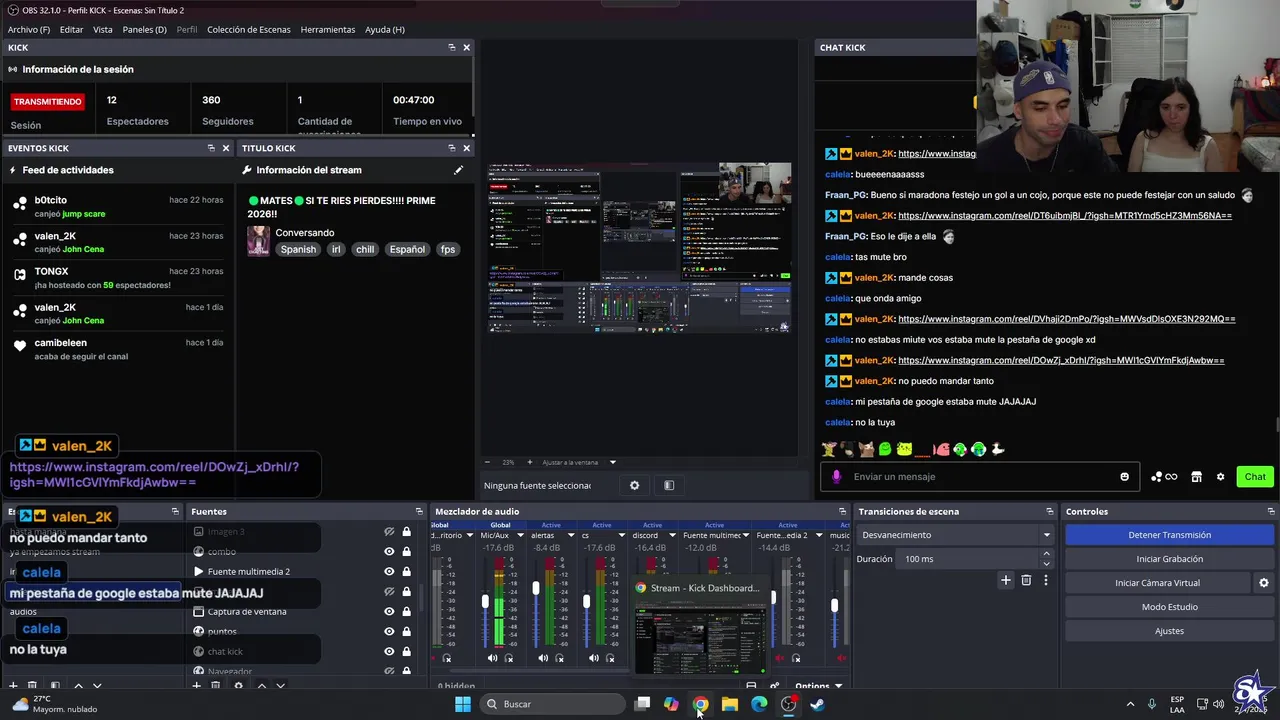This screenshot has height=720, width=1280.
Task: Open the Mic/Aux channel dropdown arrow
Action: pos(520,535)
